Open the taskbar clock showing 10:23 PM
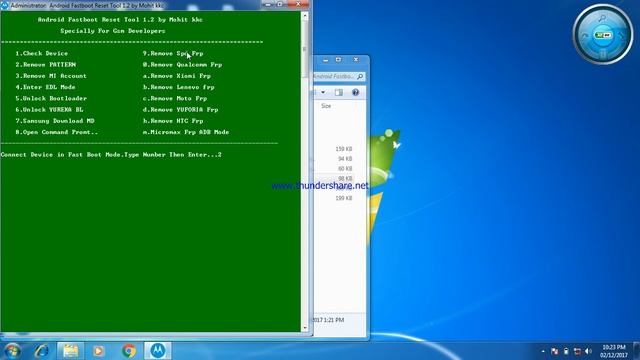The height and width of the screenshot is (360, 640). tap(613, 351)
